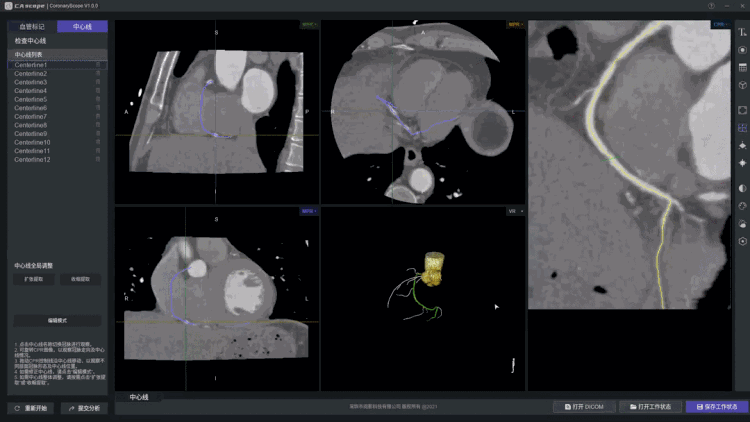Click the 中心线全局调整 section label
The width and height of the screenshot is (750, 422).
point(33,266)
